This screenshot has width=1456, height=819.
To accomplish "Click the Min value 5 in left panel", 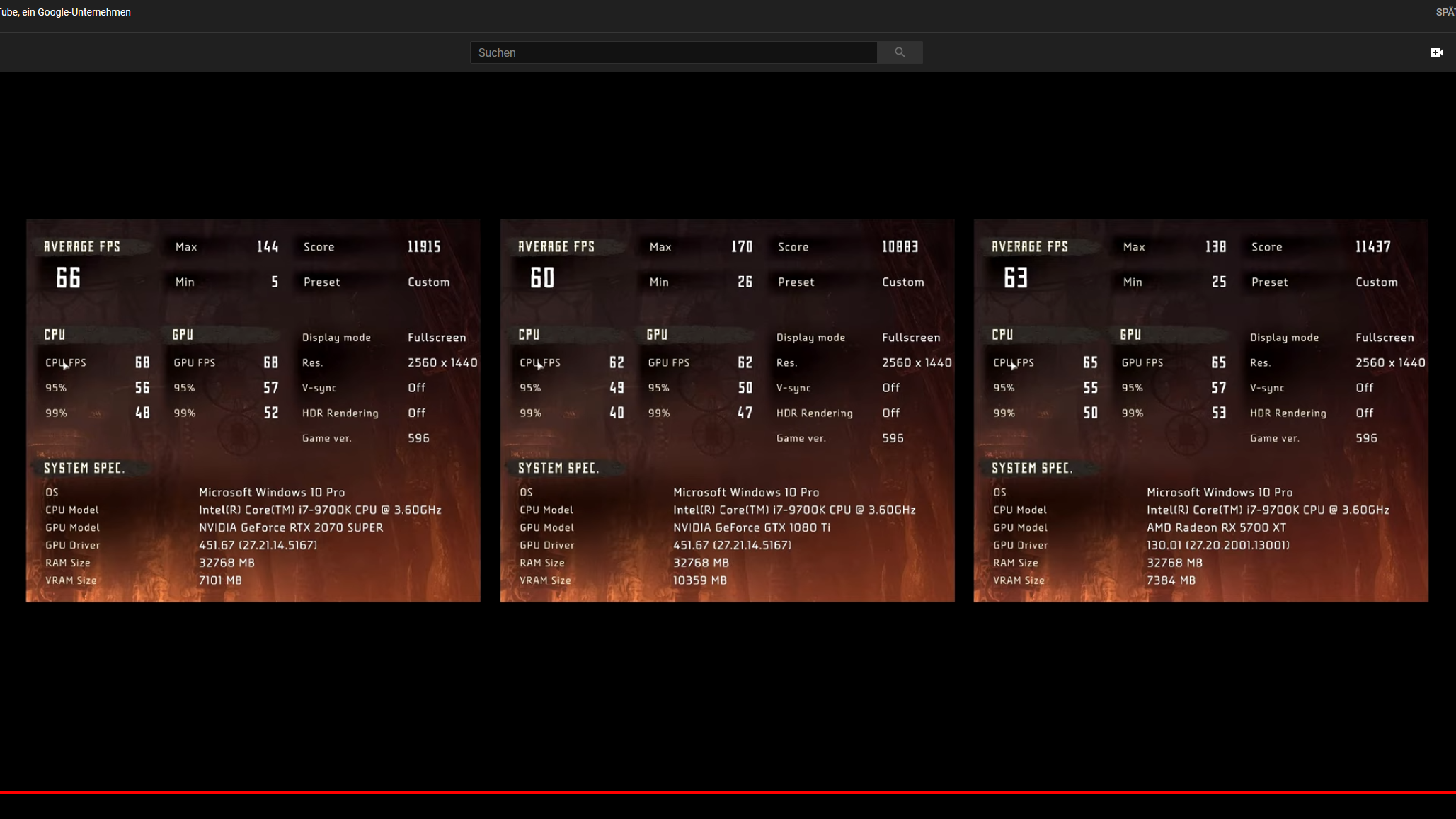I will point(275,282).
